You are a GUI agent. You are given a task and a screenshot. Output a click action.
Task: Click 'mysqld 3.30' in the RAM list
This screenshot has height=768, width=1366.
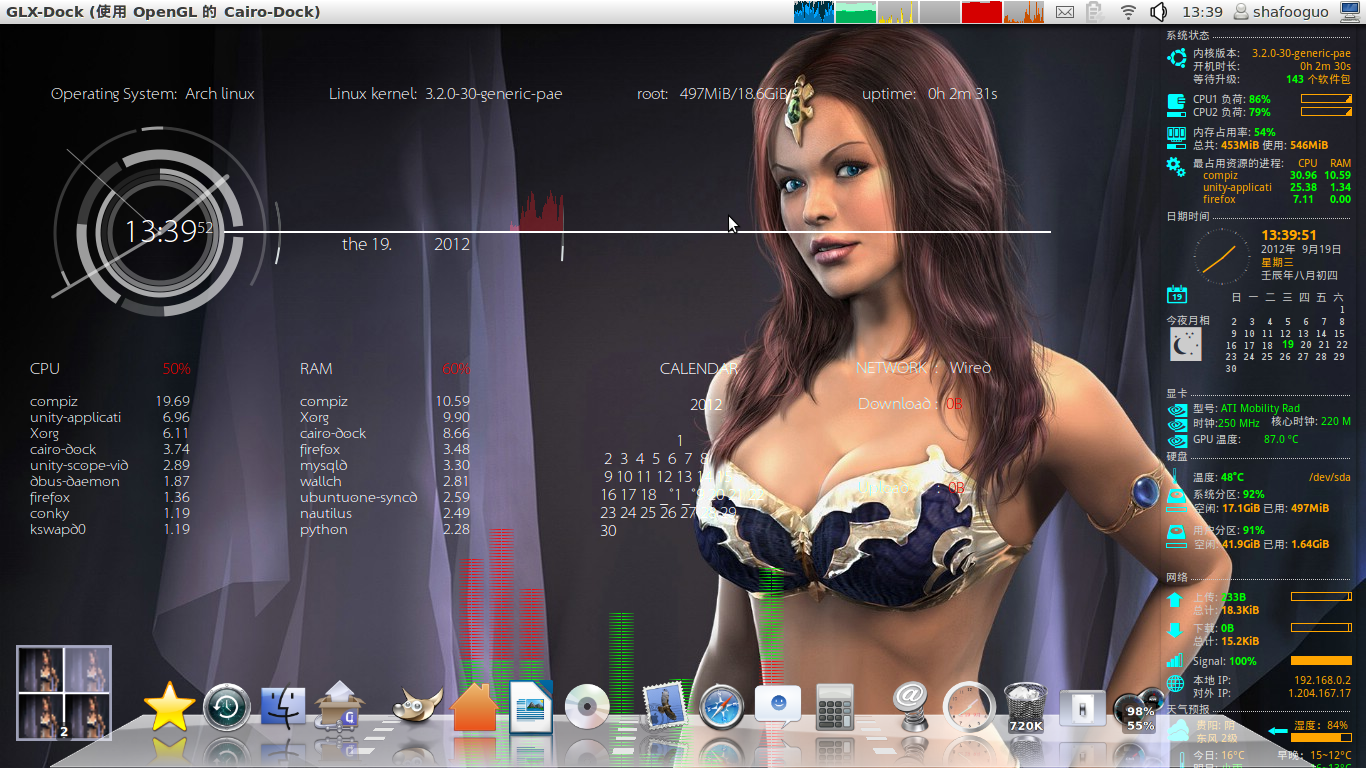tap(385, 465)
